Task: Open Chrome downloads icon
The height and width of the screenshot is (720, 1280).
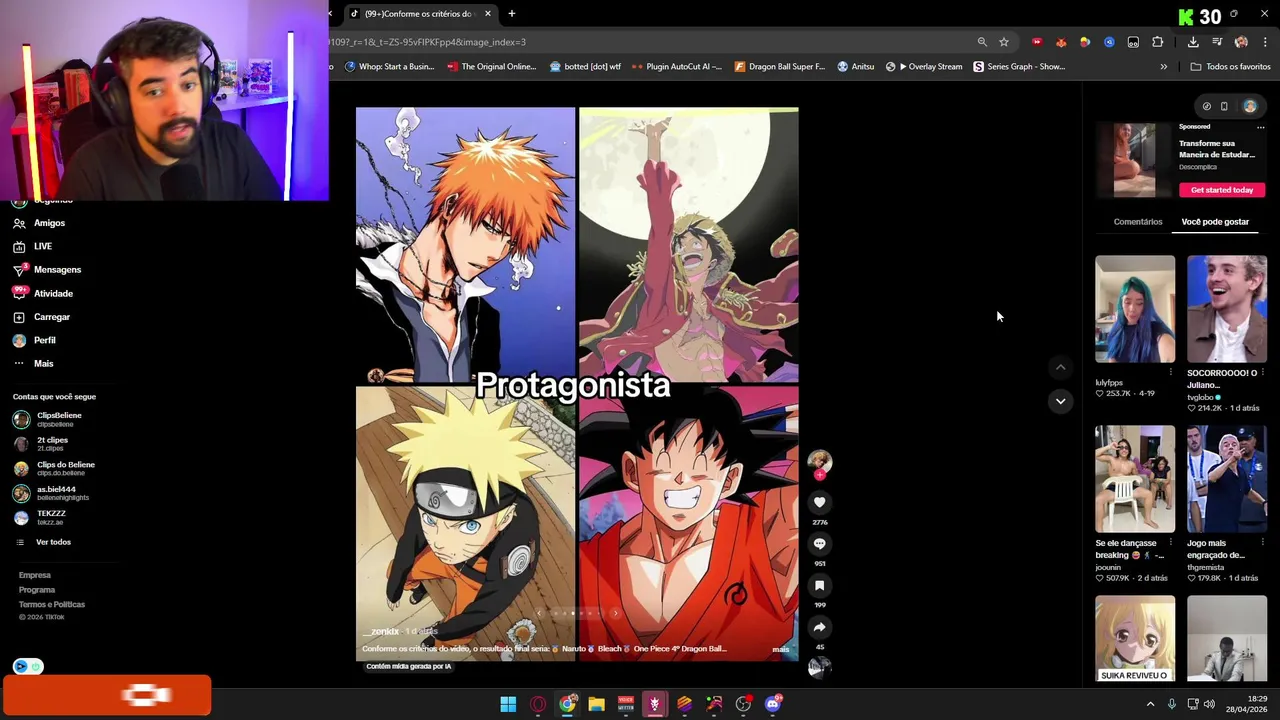Action: coord(1193,42)
